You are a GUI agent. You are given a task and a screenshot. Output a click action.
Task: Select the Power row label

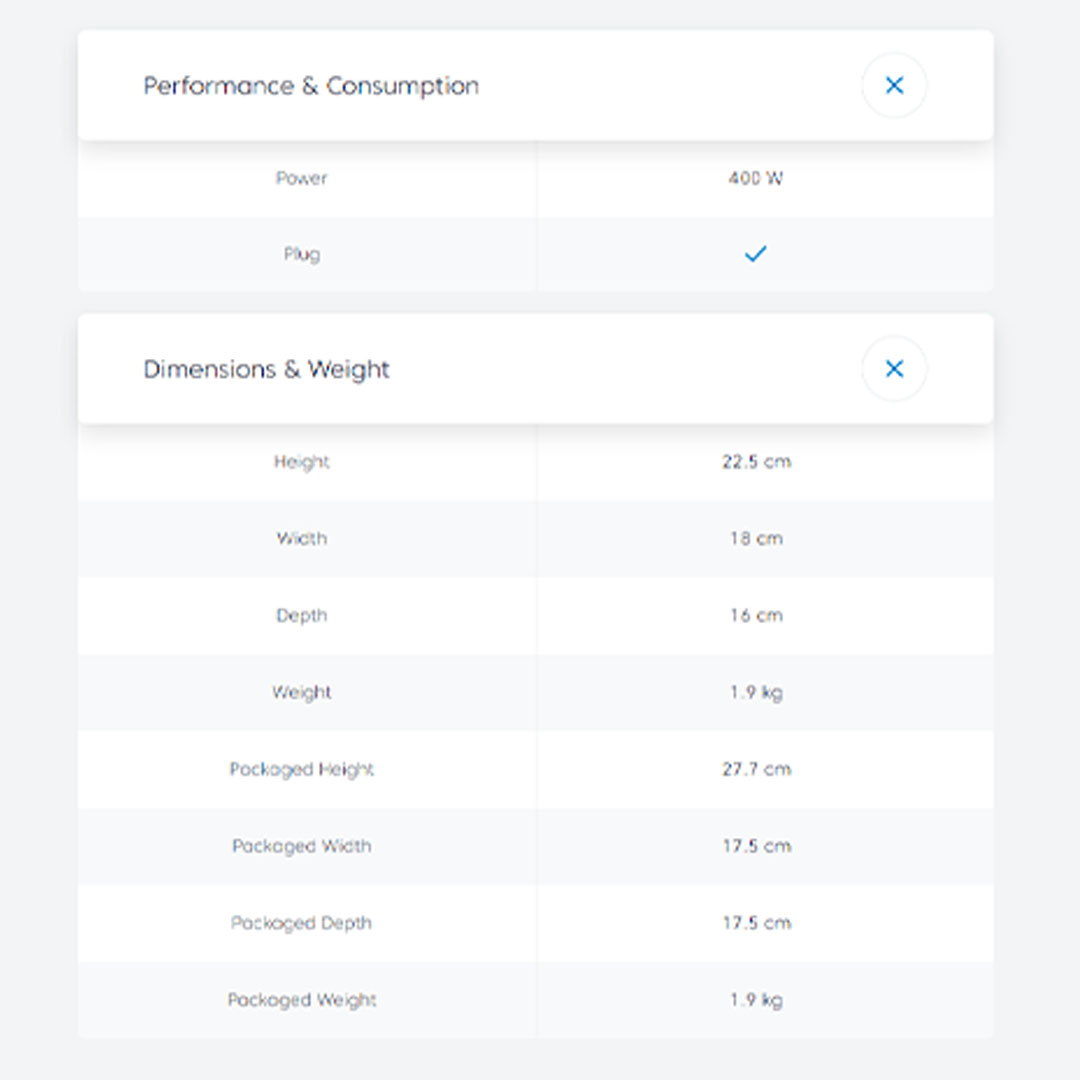click(x=301, y=178)
